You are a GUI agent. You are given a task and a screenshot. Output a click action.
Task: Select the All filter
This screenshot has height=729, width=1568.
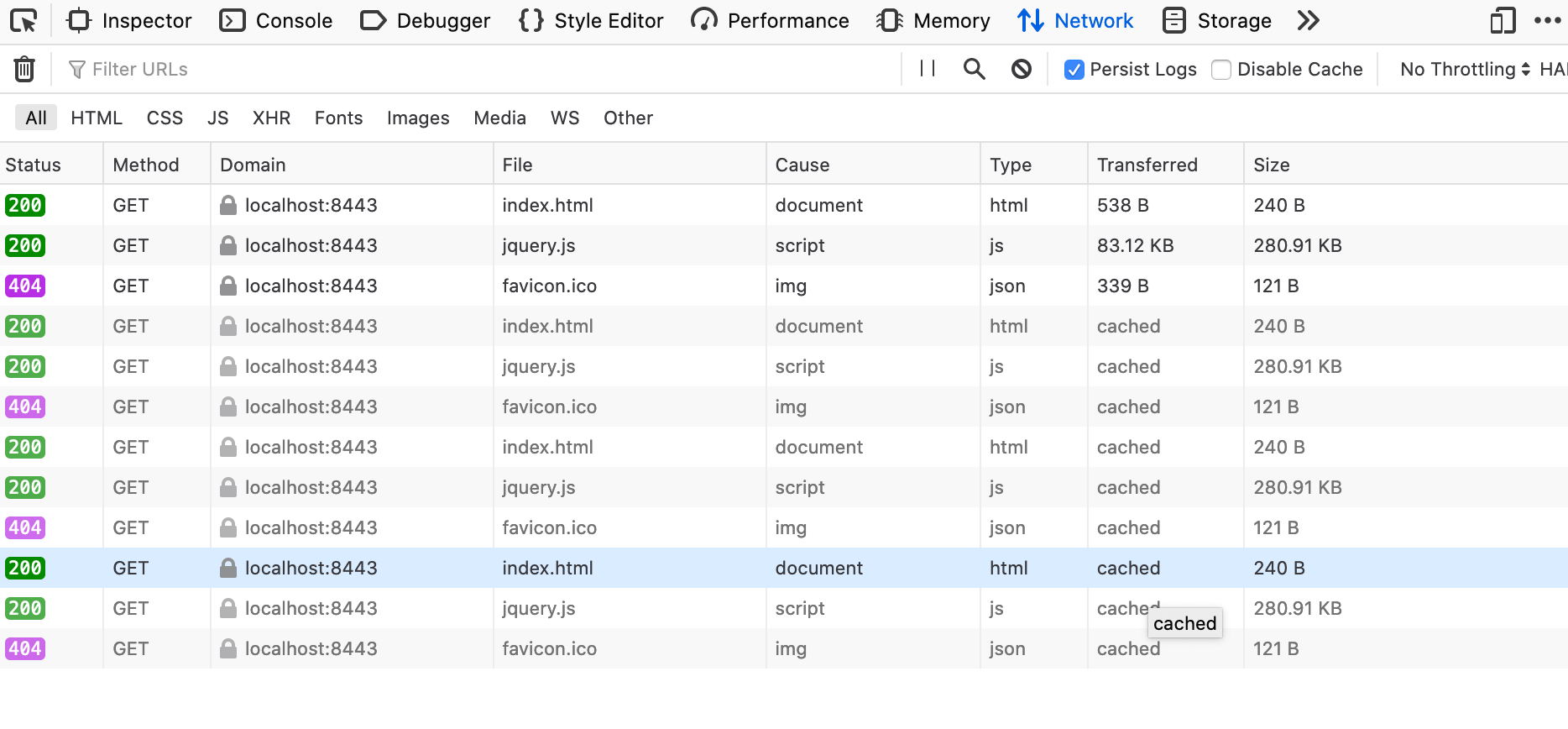click(x=36, y=118)
